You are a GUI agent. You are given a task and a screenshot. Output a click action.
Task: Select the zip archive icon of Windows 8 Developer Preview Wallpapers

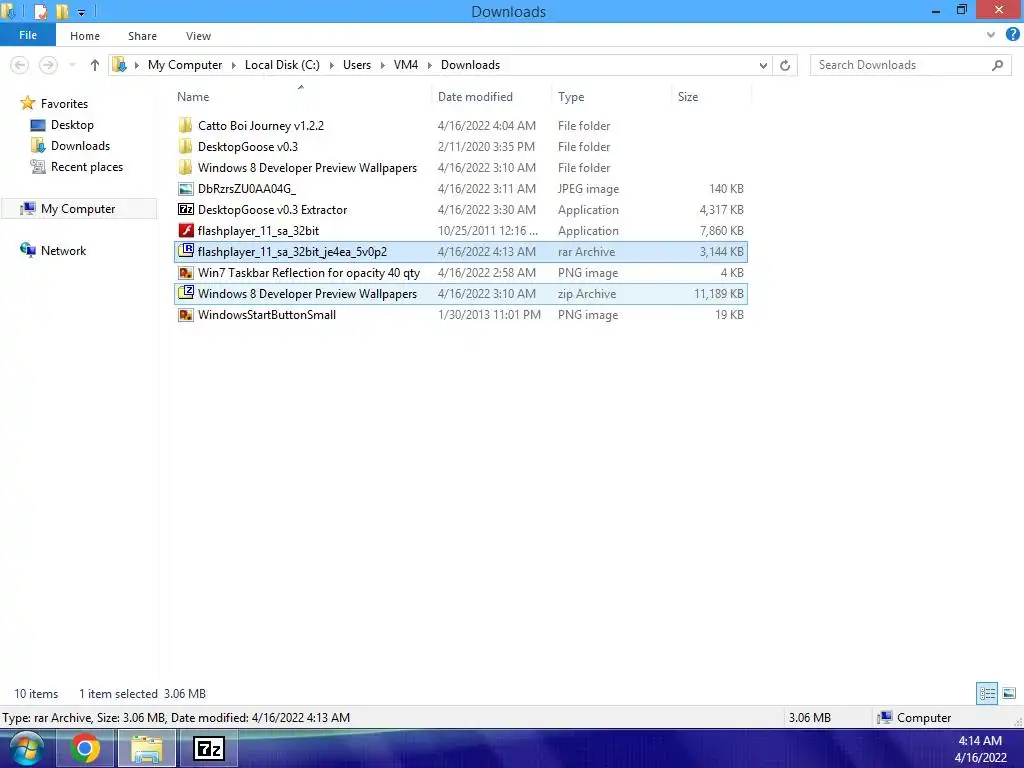click(x=185, y=293)
